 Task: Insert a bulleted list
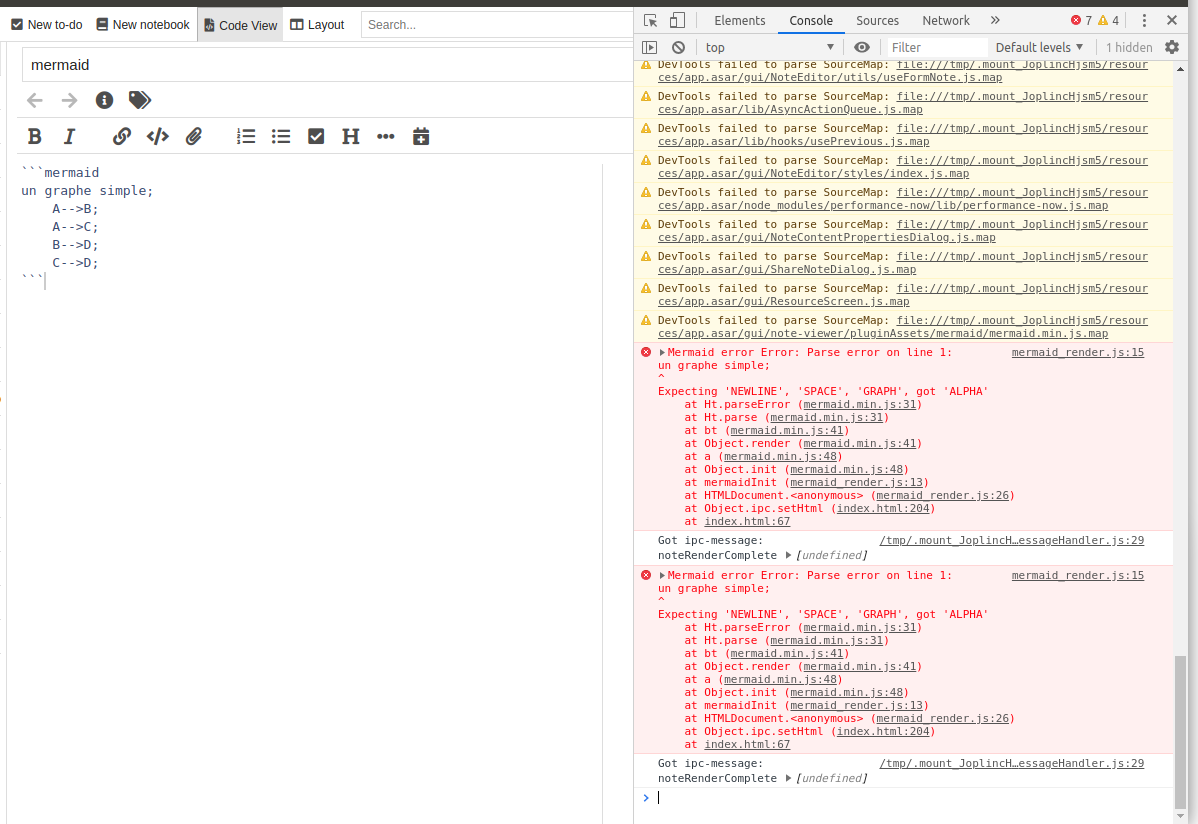tap(281, 137)
